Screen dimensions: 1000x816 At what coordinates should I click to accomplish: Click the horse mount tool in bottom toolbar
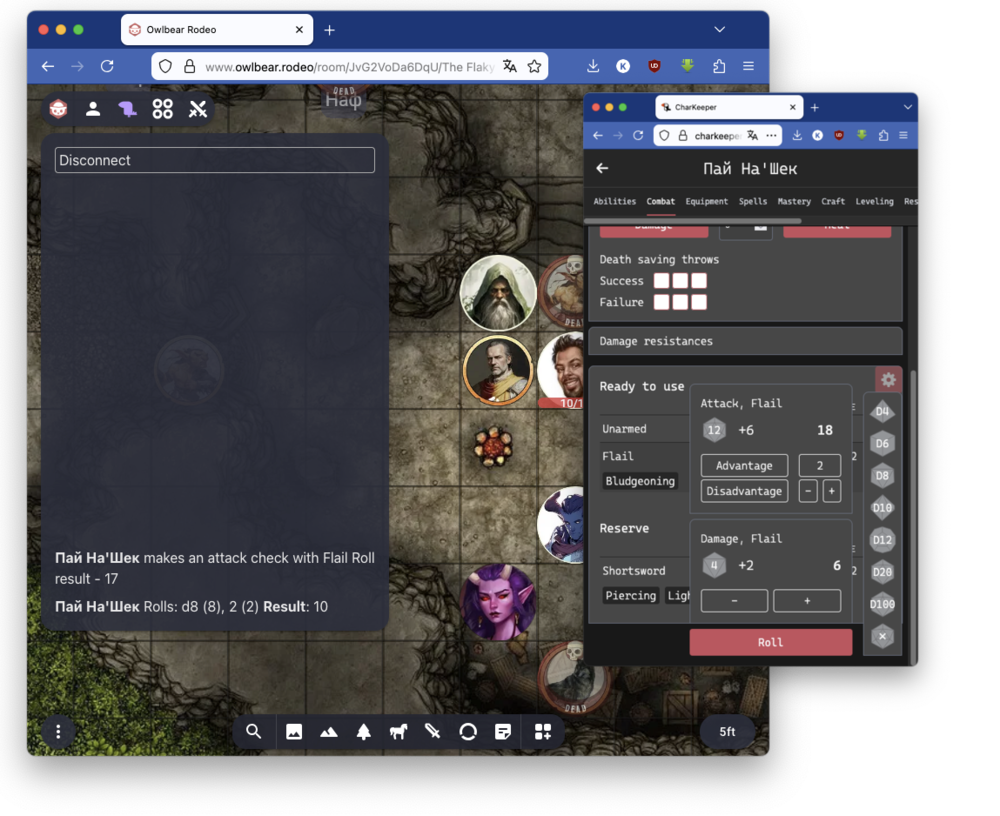click(x=398, y=732)
